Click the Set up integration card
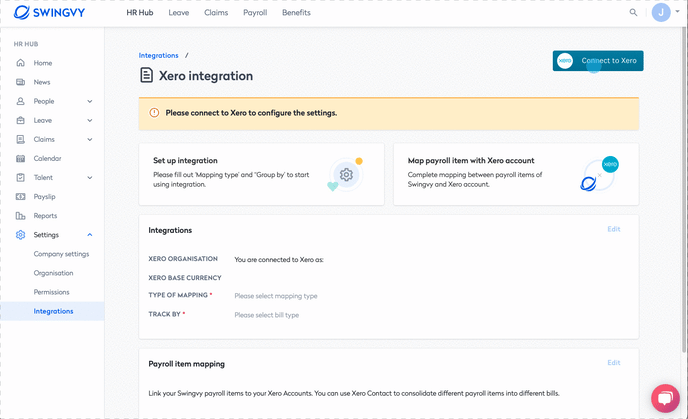 click(262, 174)
